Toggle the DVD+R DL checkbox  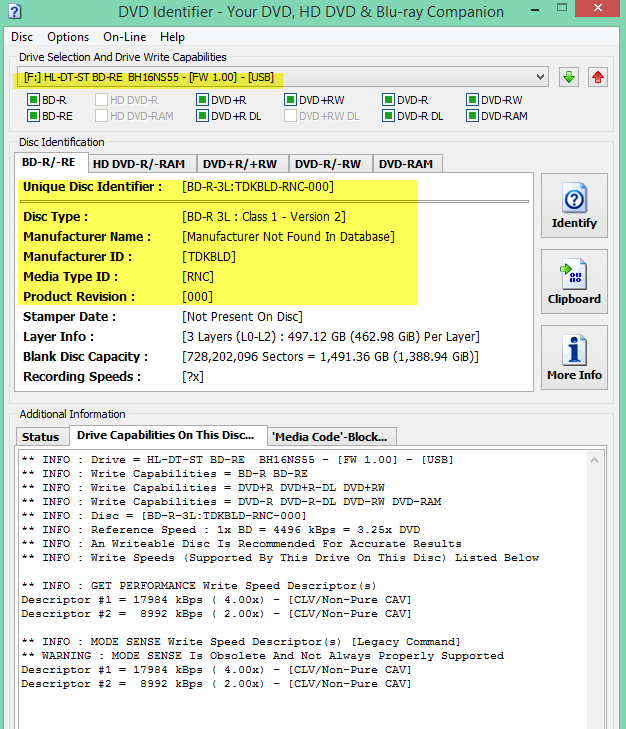pos(202,116)
